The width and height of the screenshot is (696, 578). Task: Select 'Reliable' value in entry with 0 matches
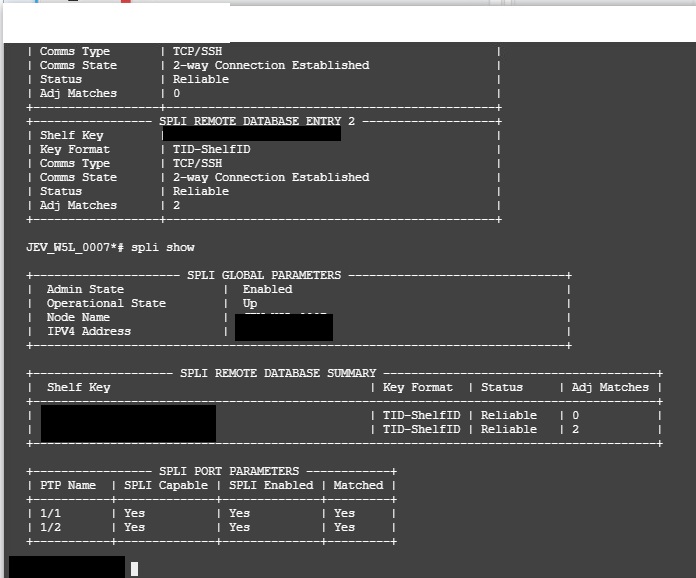(201, 79)
